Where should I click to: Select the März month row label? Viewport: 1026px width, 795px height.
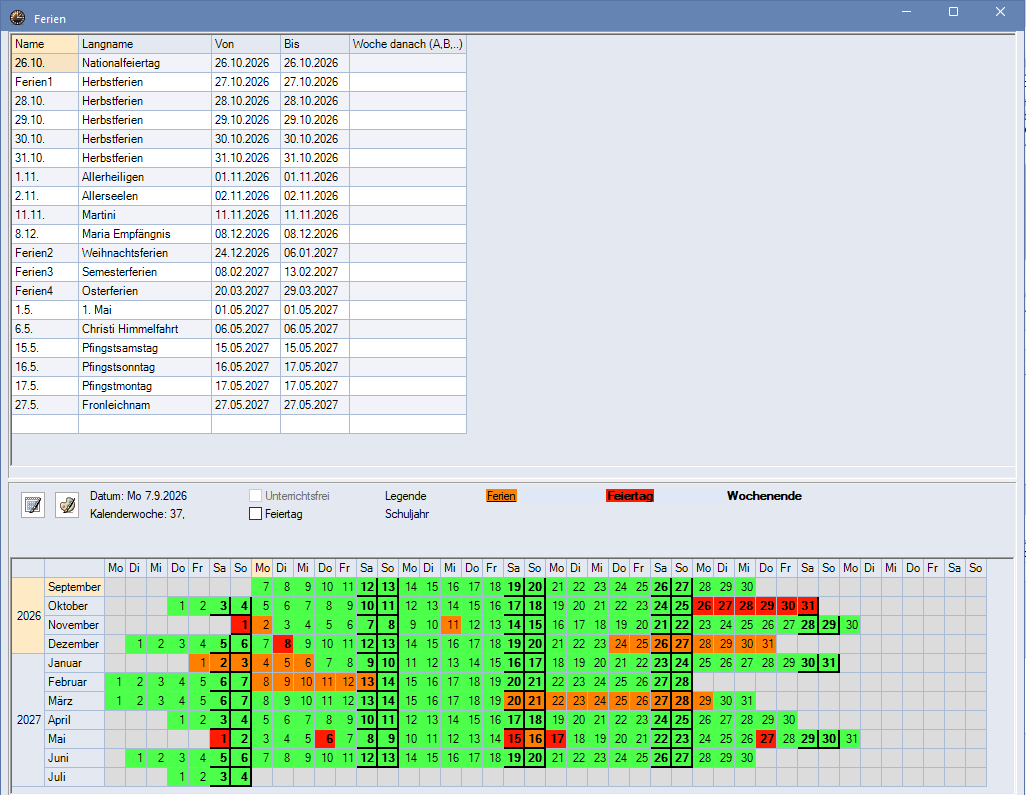[x=75, y=701]
